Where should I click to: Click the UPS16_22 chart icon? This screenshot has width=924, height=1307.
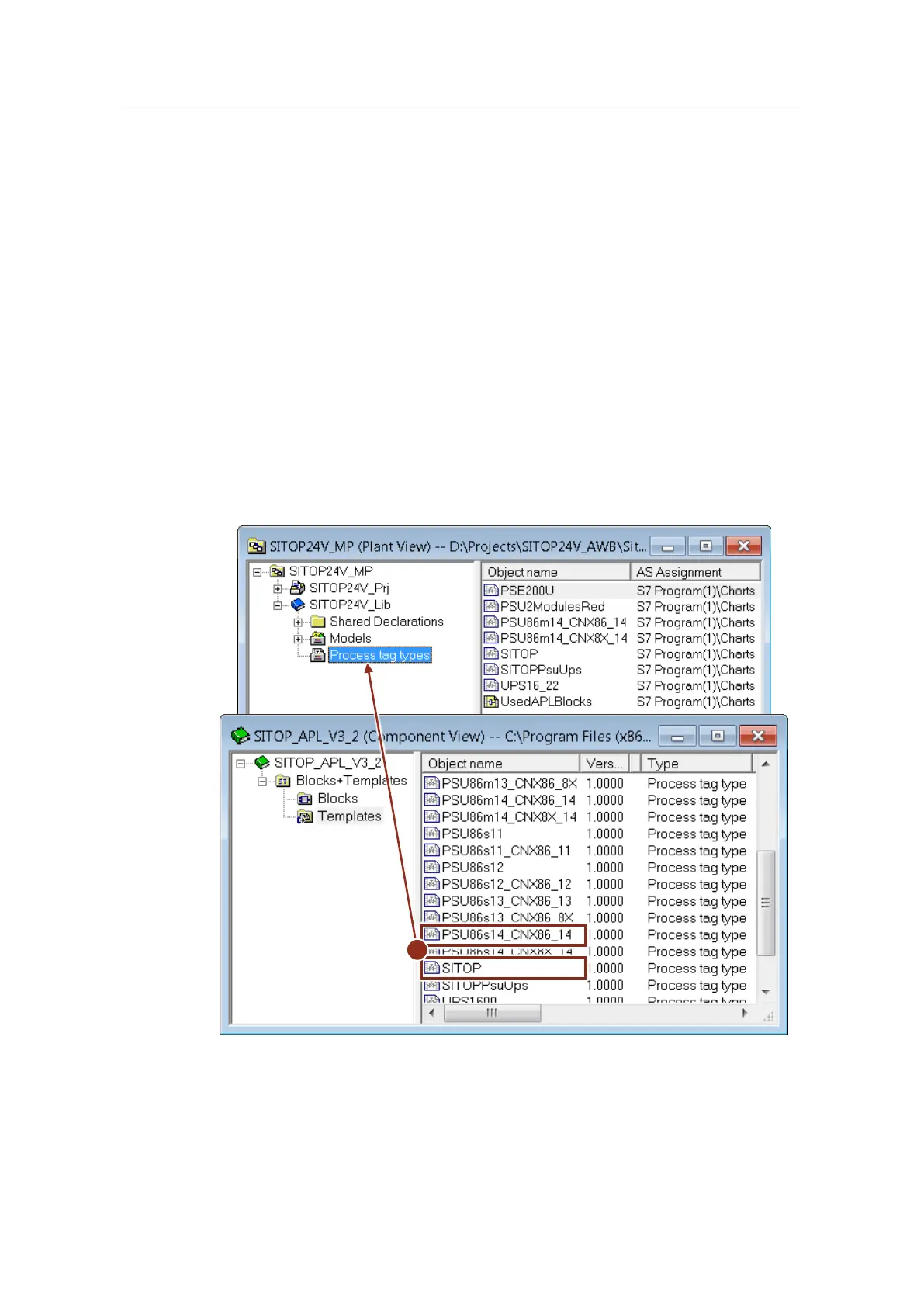pyautogui.click(x=491, y=686)
